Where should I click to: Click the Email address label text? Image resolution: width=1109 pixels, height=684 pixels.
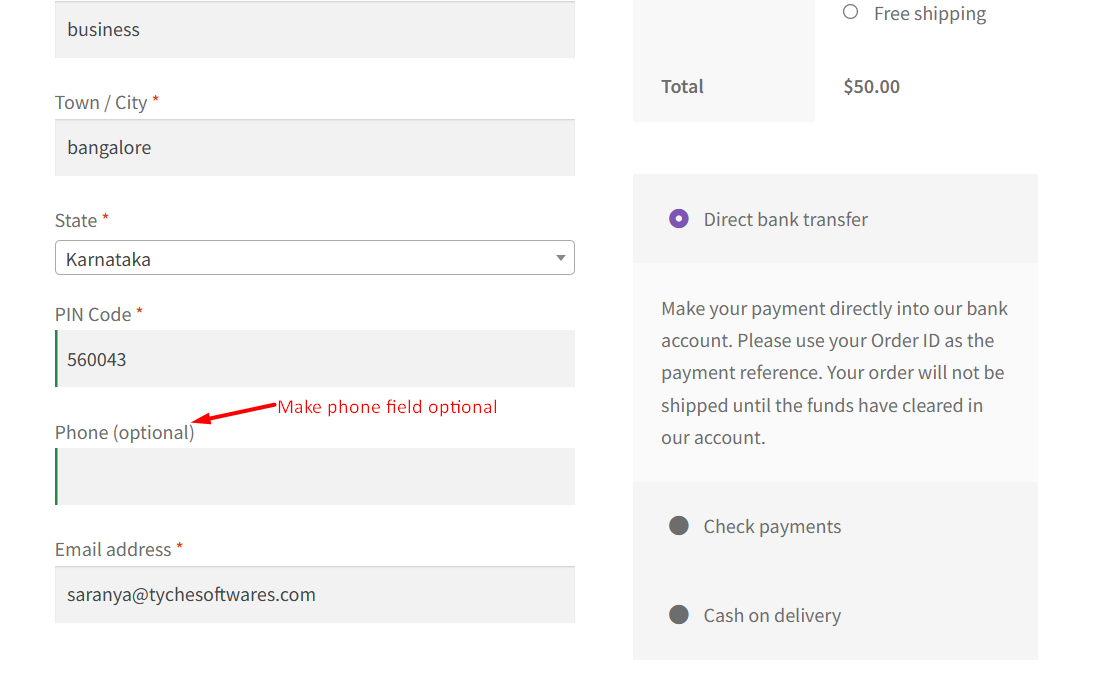(x=113, y=549)
